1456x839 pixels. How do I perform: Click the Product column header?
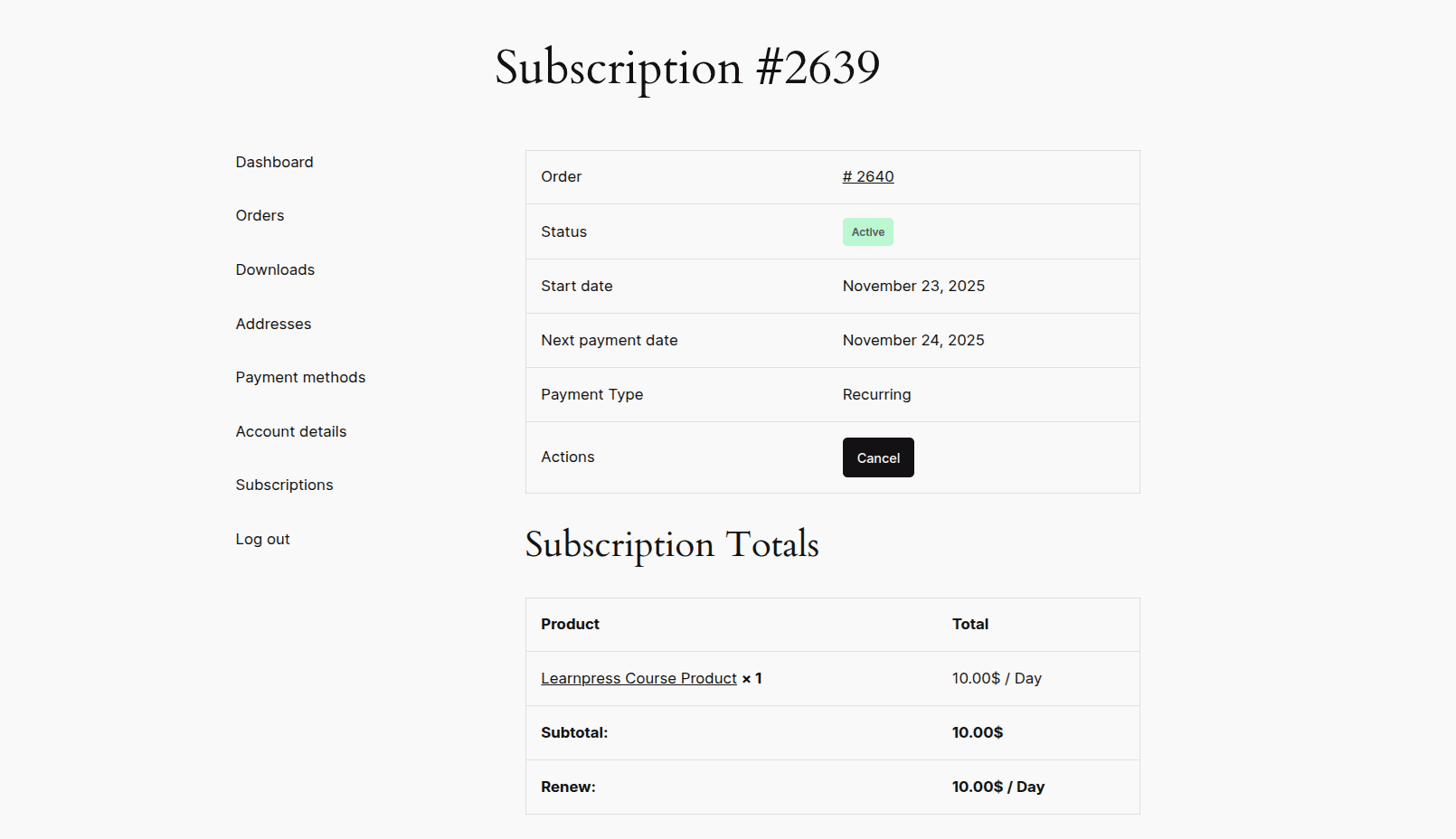tap(570, 624)
